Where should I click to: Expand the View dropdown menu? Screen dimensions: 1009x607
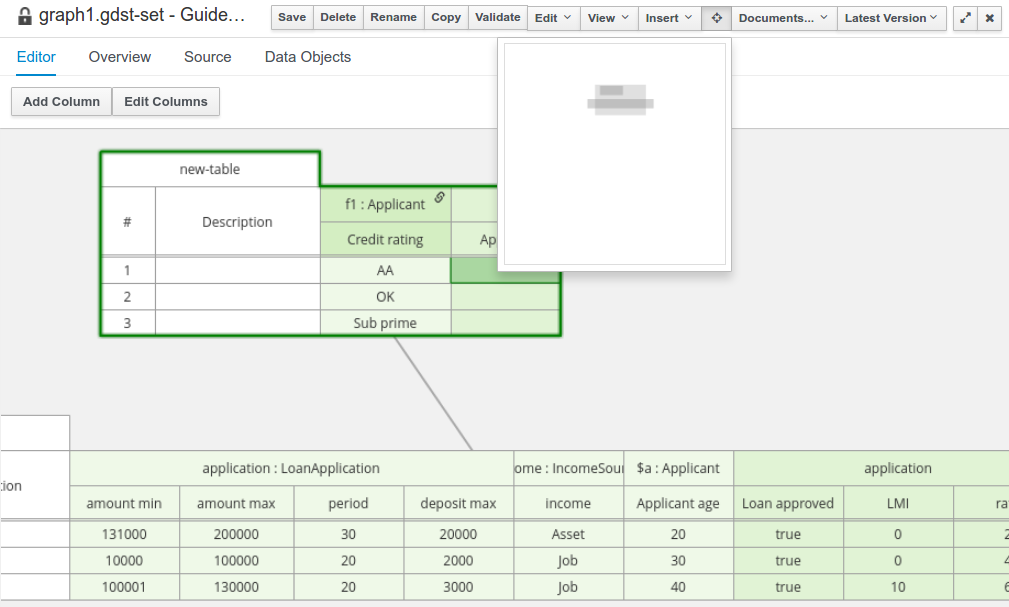[x=609, y=18]
